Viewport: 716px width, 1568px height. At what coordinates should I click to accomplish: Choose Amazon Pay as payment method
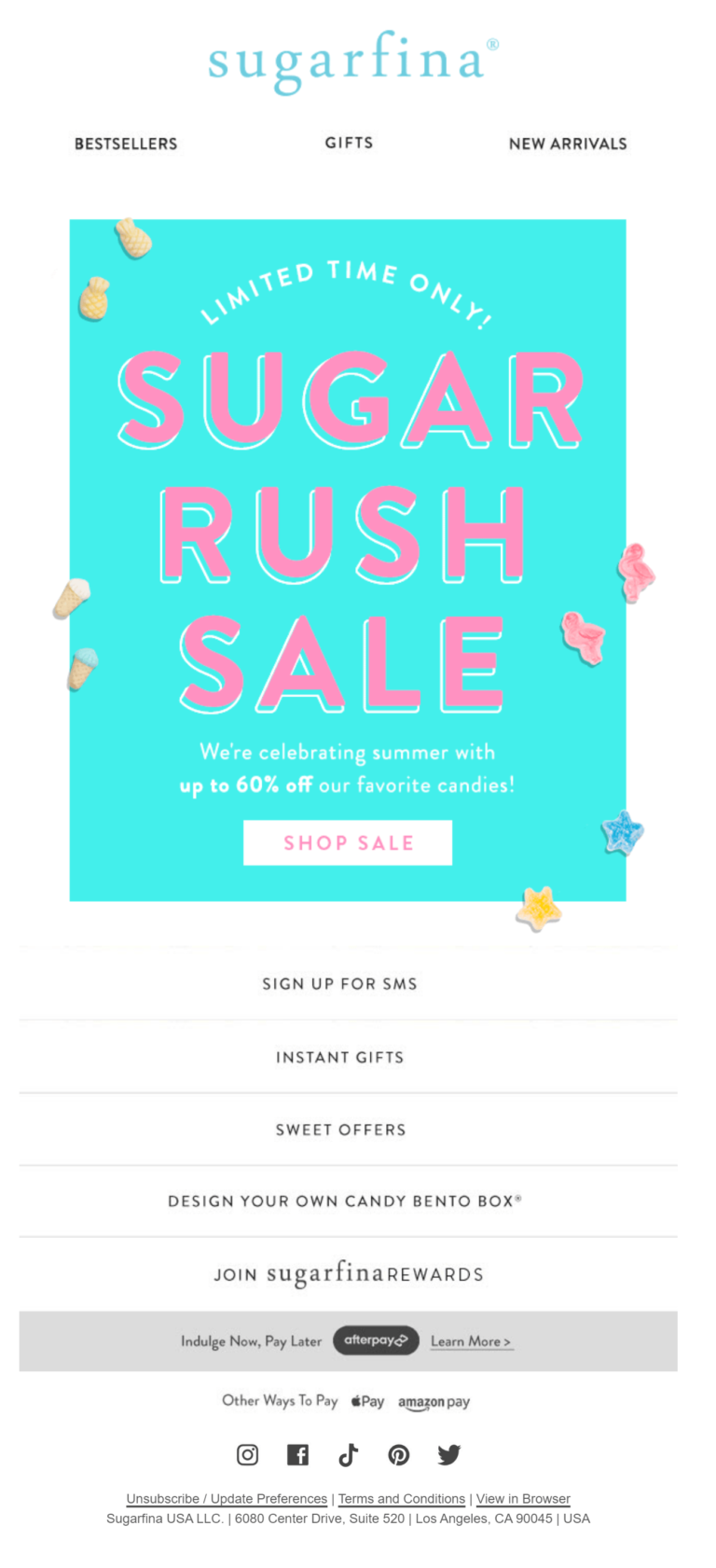(x=434, y=1401)
